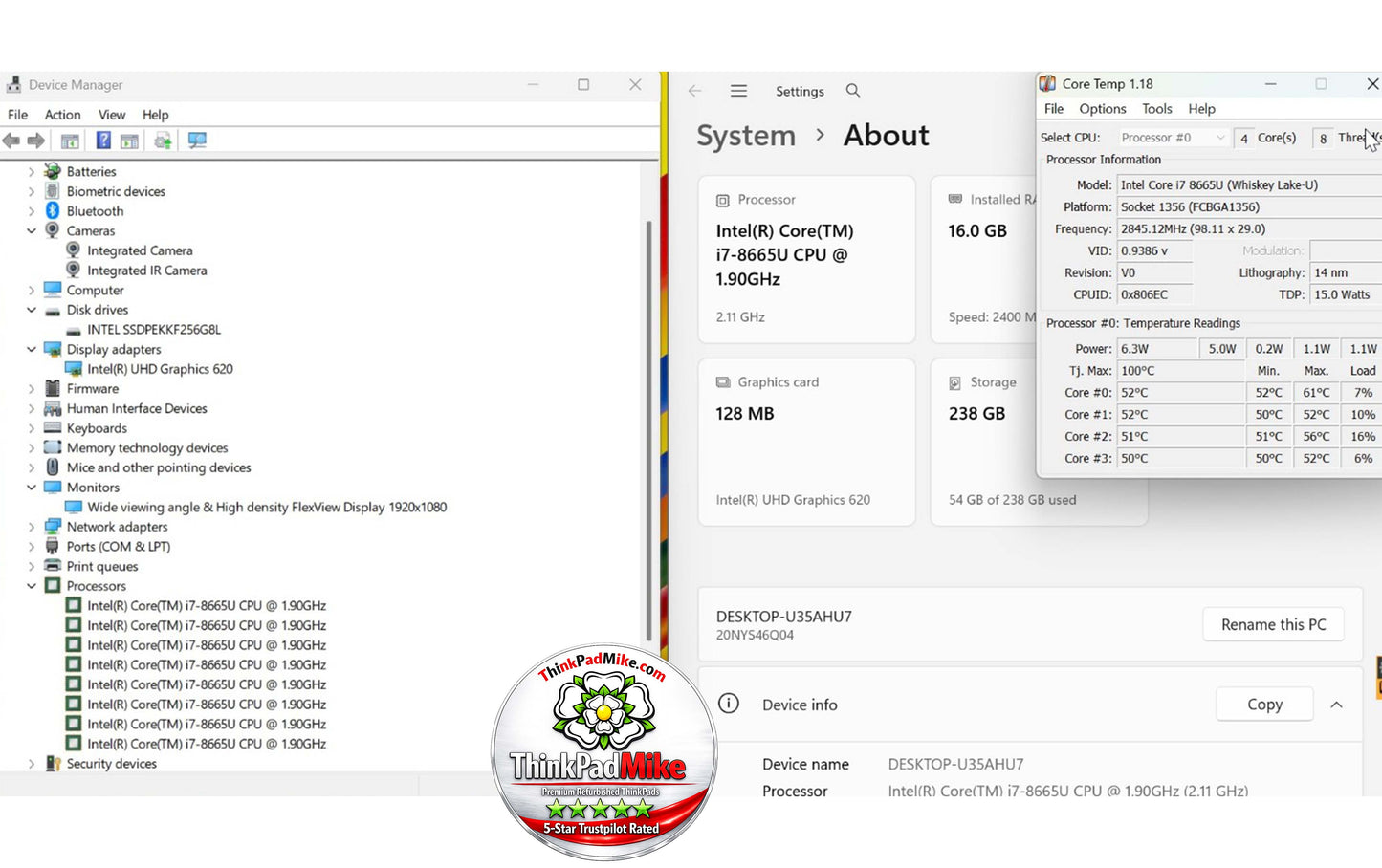Collapse the Monitors category

(x=32, y=487)
